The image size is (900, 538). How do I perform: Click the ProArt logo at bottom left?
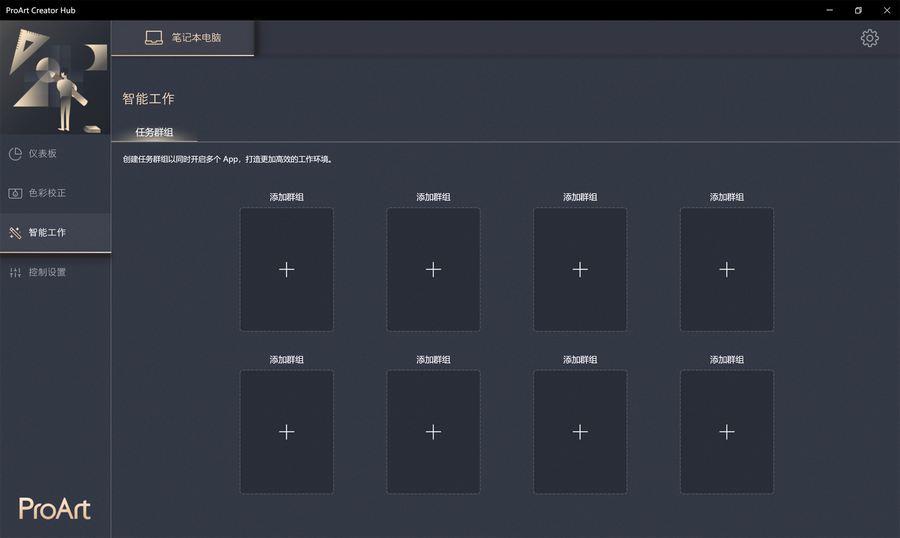point(54,508)
